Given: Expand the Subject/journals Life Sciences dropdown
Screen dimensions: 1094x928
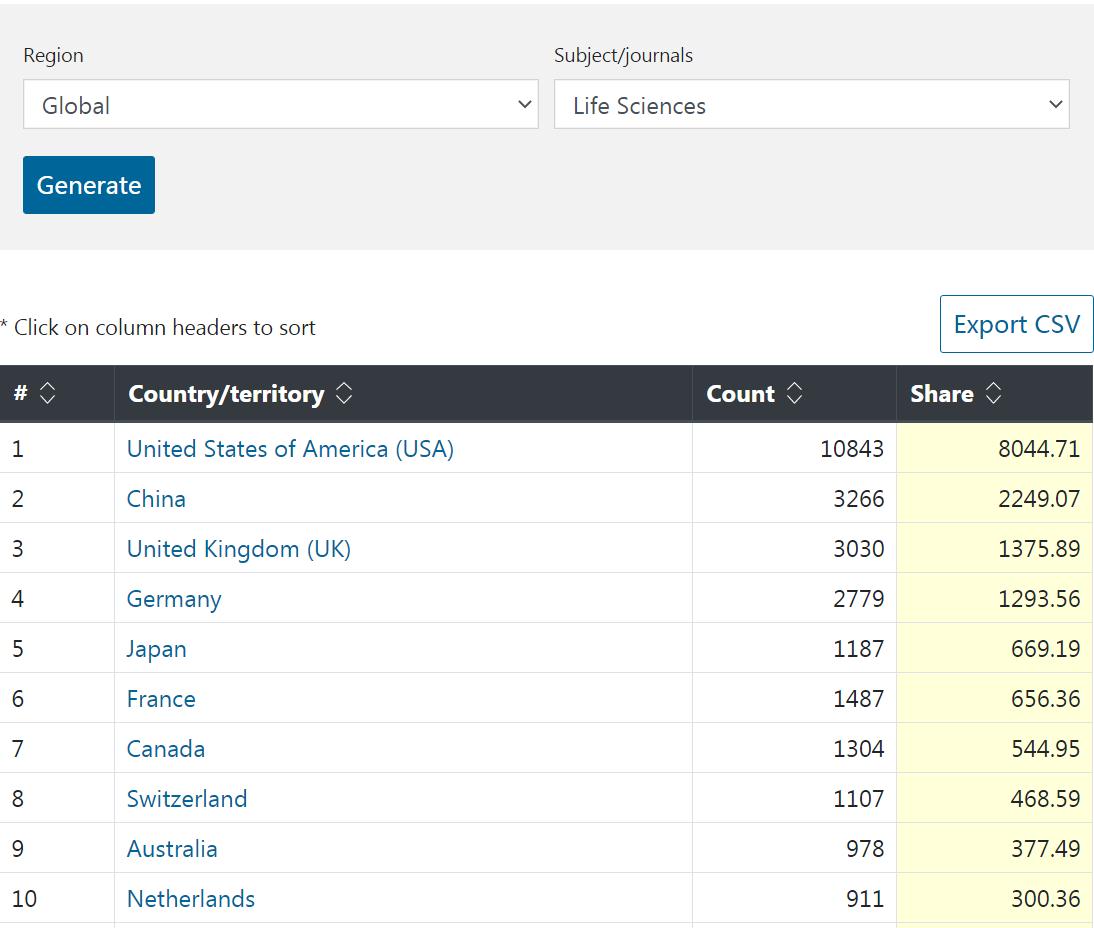Looking at the screenshot, I should [811, 105].
